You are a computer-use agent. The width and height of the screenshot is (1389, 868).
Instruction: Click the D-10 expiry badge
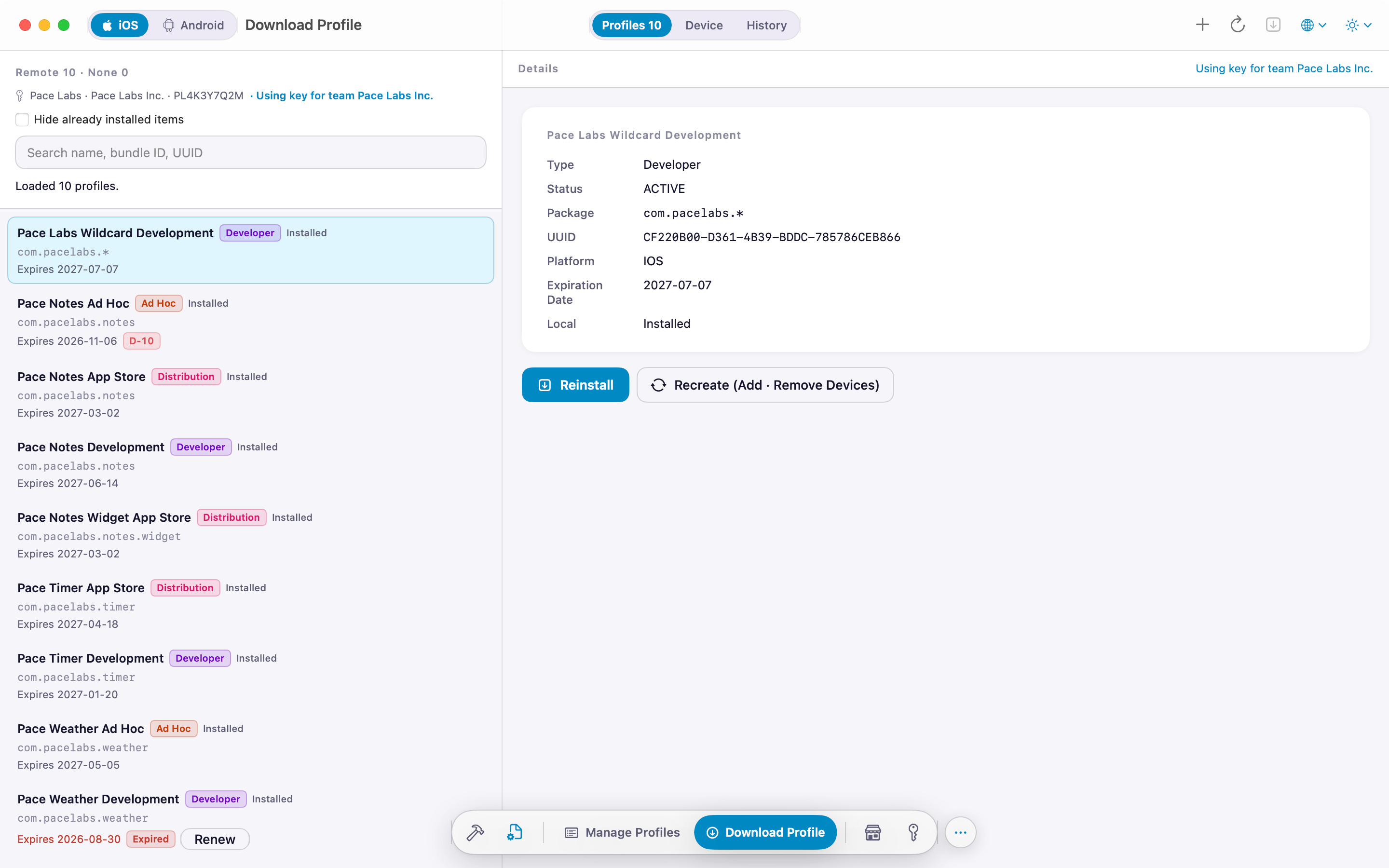[x=142, y=341]
